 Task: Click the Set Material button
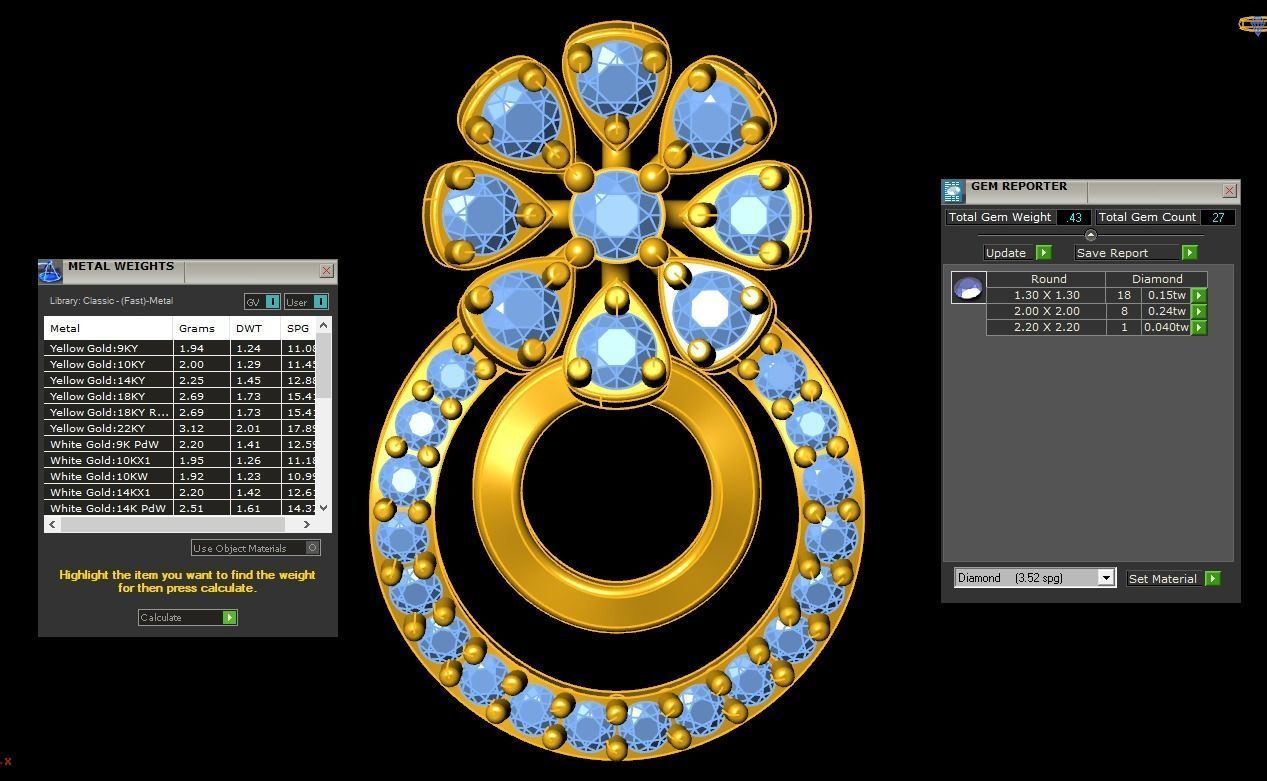(x=1173, y=578)
